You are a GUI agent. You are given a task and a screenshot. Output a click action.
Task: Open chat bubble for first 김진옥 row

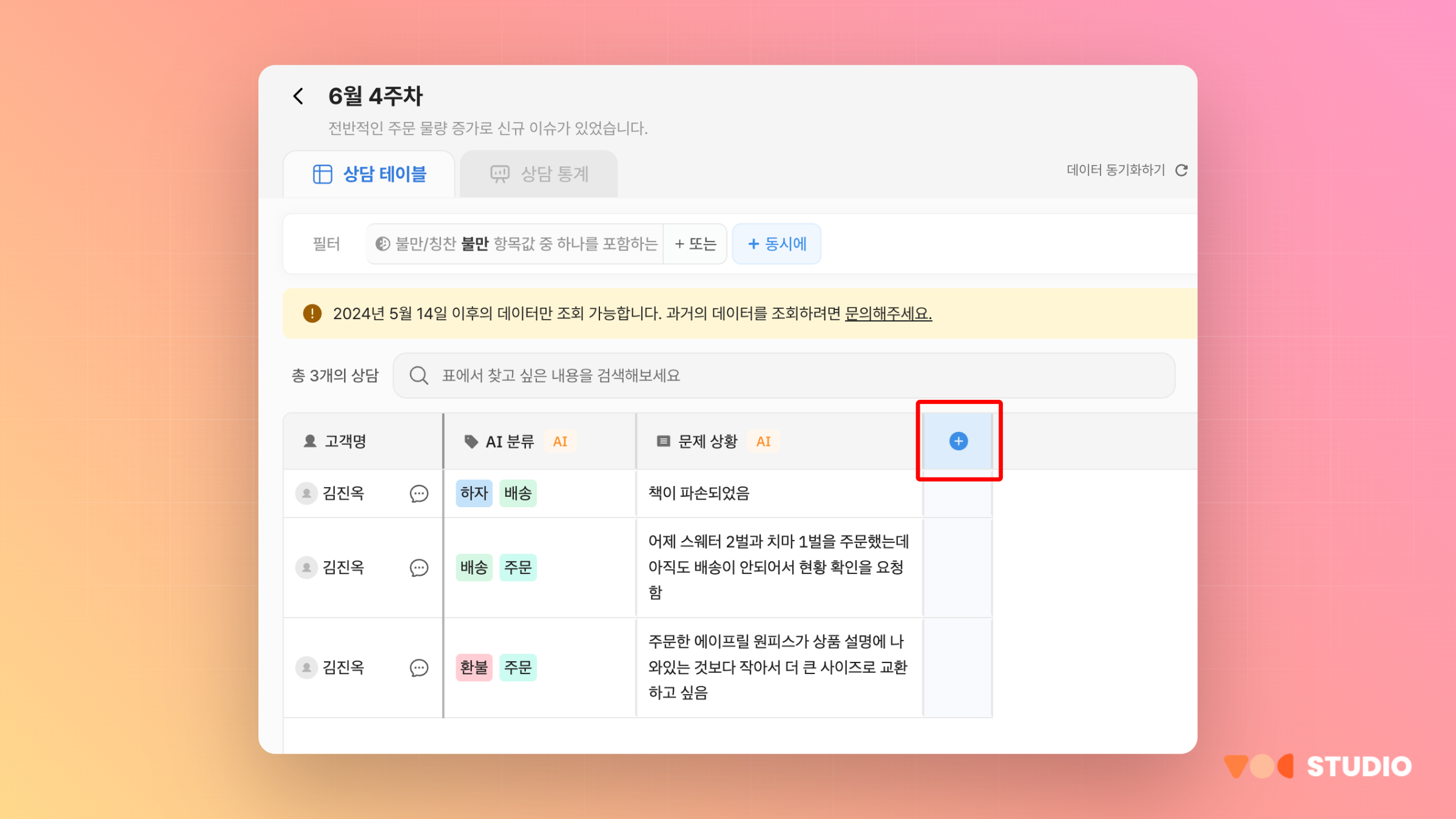(x=419, y=494)
